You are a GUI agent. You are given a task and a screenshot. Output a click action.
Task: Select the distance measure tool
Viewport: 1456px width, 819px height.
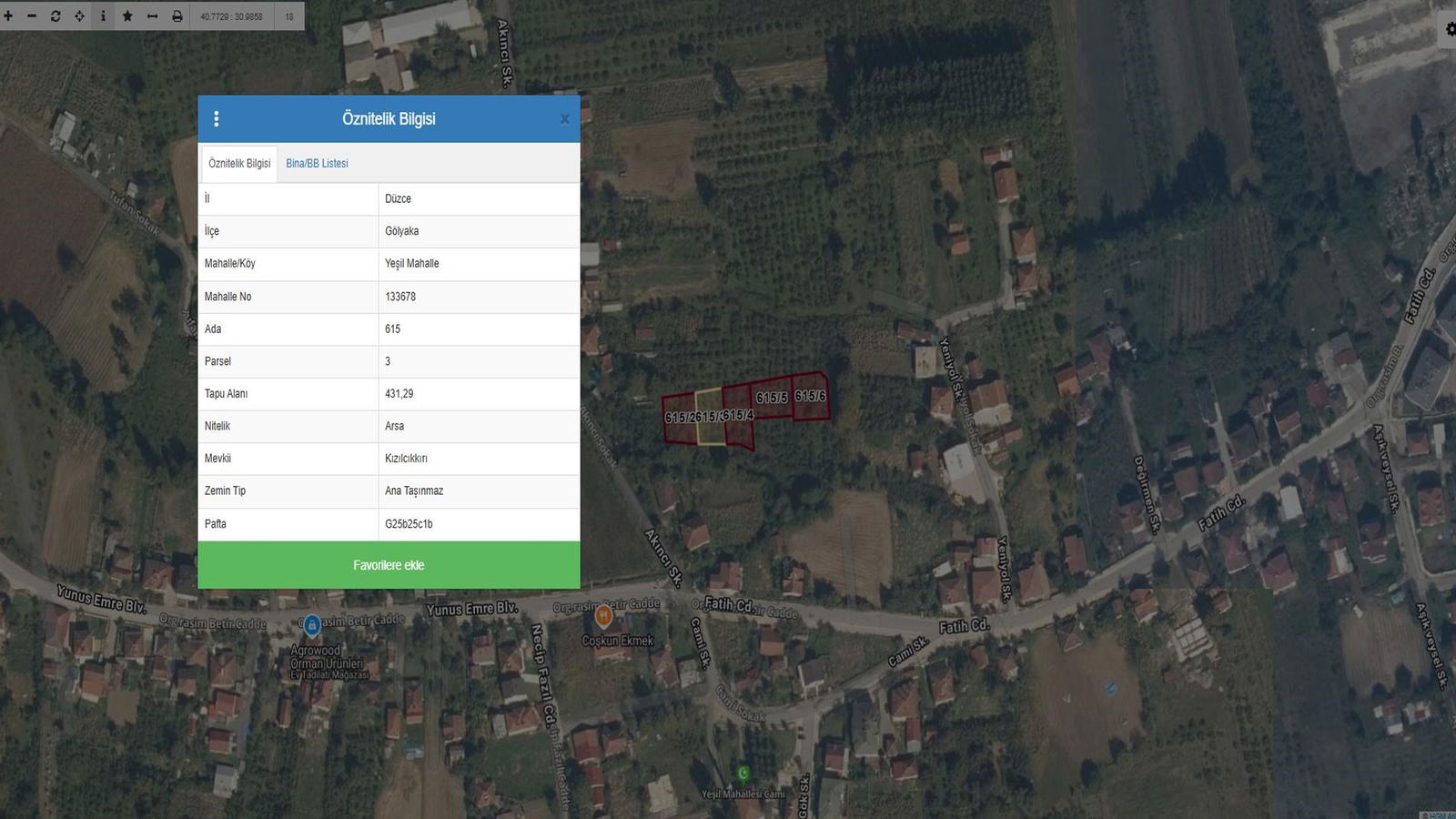(152, 16)
